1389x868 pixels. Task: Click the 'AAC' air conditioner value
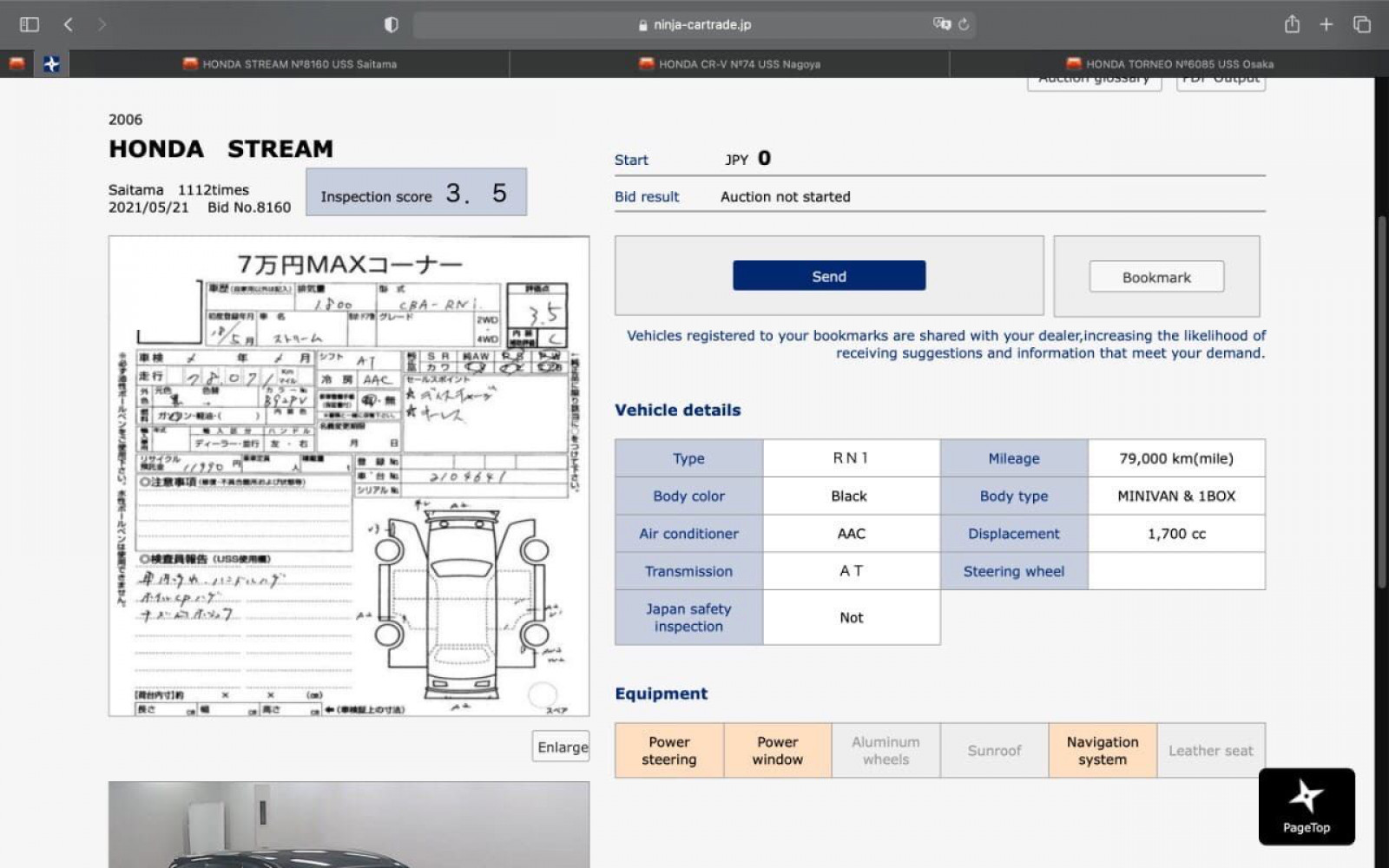(x=851, y=533)
